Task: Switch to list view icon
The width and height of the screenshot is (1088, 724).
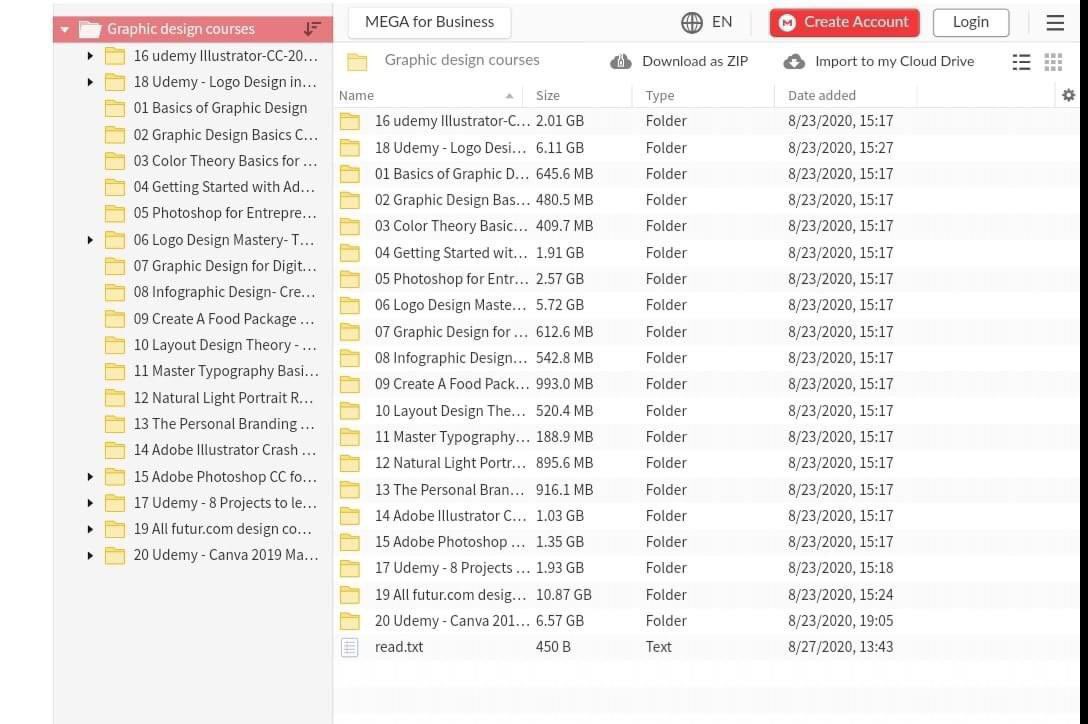Action: [x=1021, y=62]
